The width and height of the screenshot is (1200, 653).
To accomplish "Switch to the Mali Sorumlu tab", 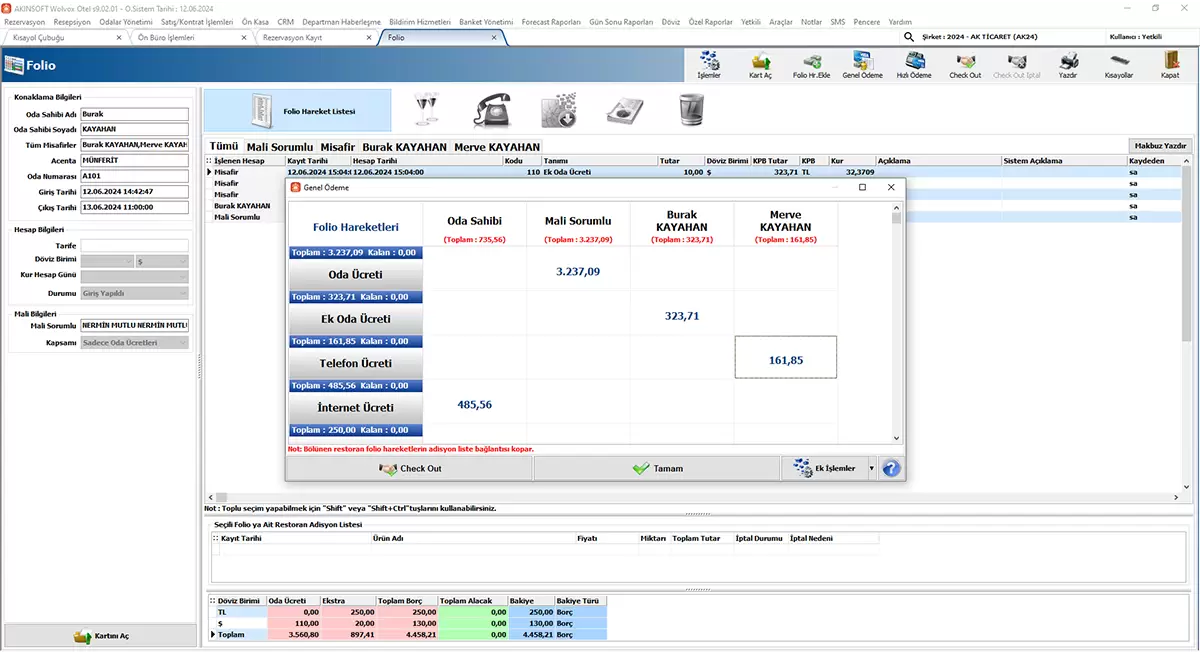I will [280, 147].
